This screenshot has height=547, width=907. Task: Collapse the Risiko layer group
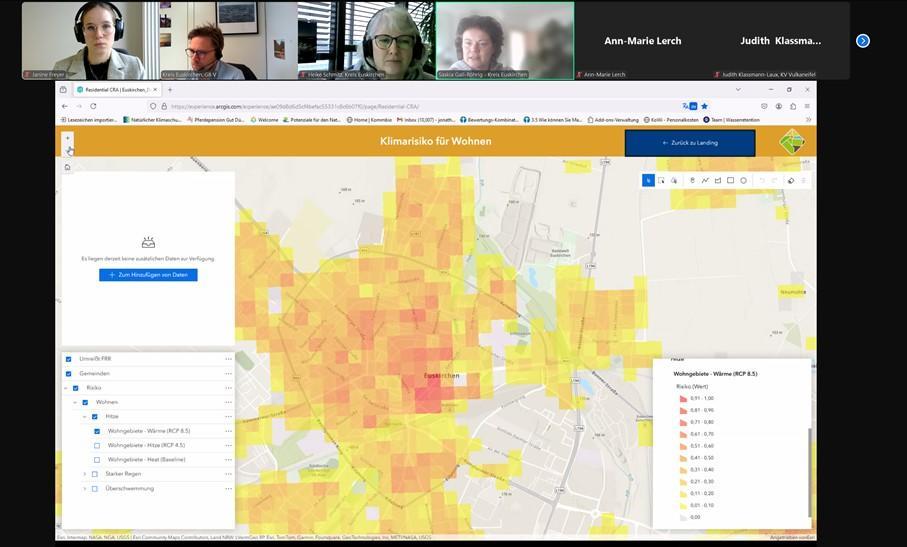65,388
